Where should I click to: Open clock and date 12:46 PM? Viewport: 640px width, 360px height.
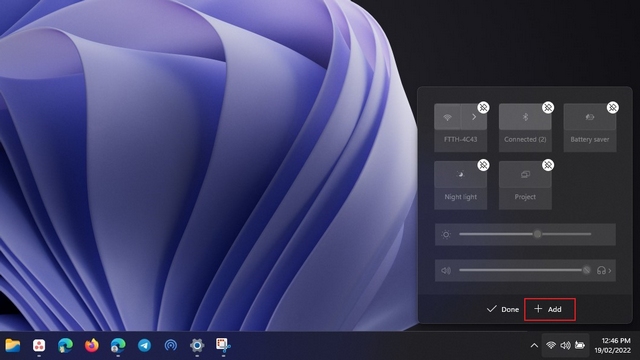(x=612, y=345)
